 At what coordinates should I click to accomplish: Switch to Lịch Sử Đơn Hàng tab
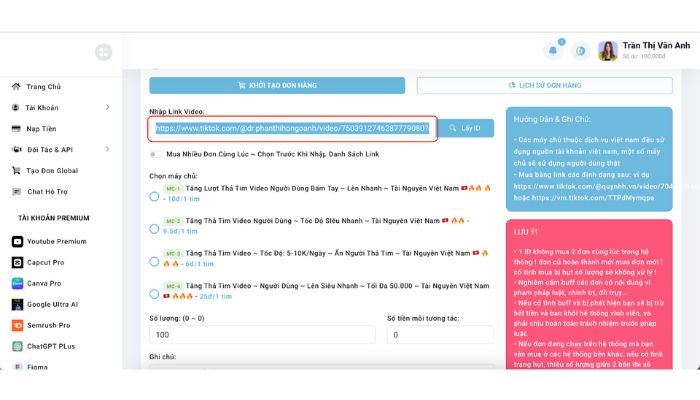(545, 85)
